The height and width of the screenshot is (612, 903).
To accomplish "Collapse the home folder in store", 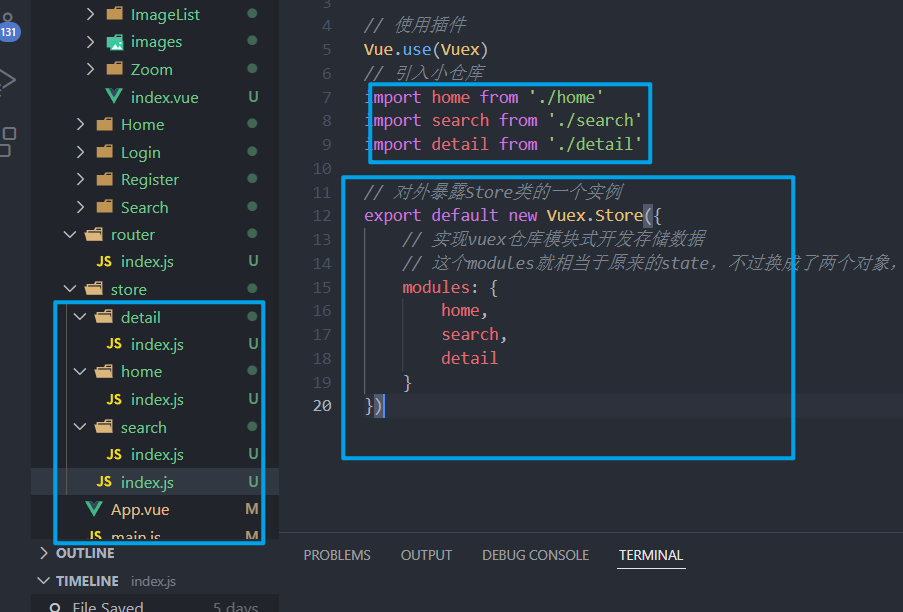I will tap(80, 371).
